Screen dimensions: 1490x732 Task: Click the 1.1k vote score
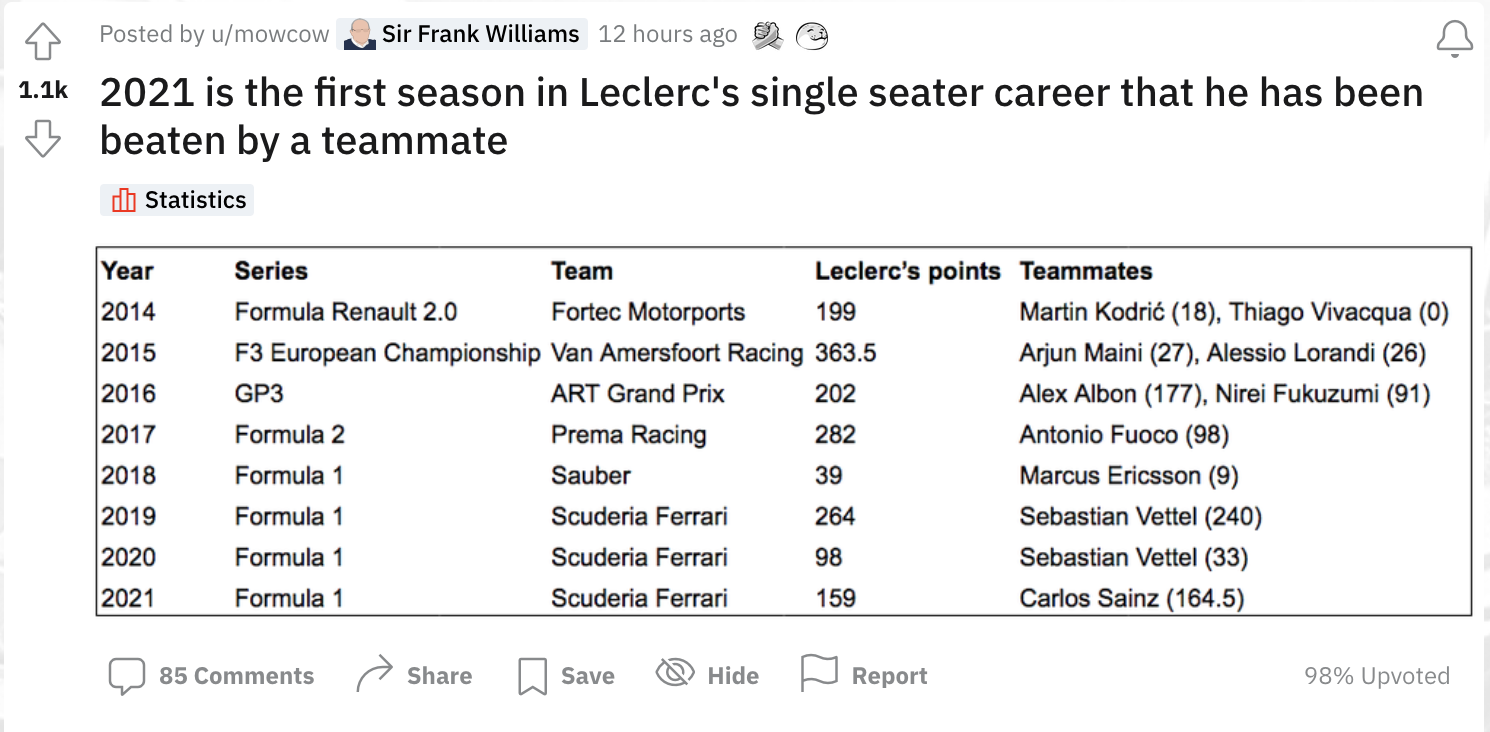tap(43, 91)
